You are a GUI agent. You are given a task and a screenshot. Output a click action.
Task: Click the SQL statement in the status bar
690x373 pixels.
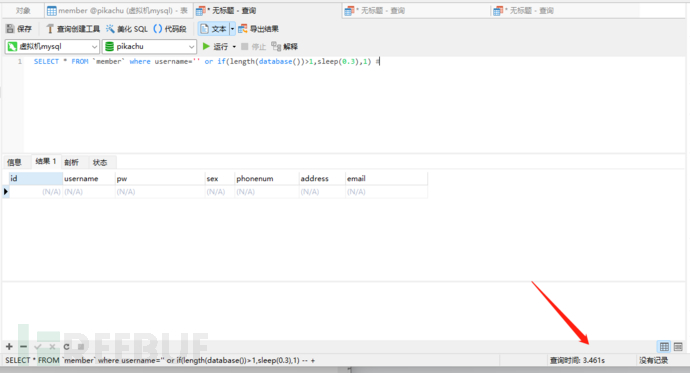[x=160, y=360]
